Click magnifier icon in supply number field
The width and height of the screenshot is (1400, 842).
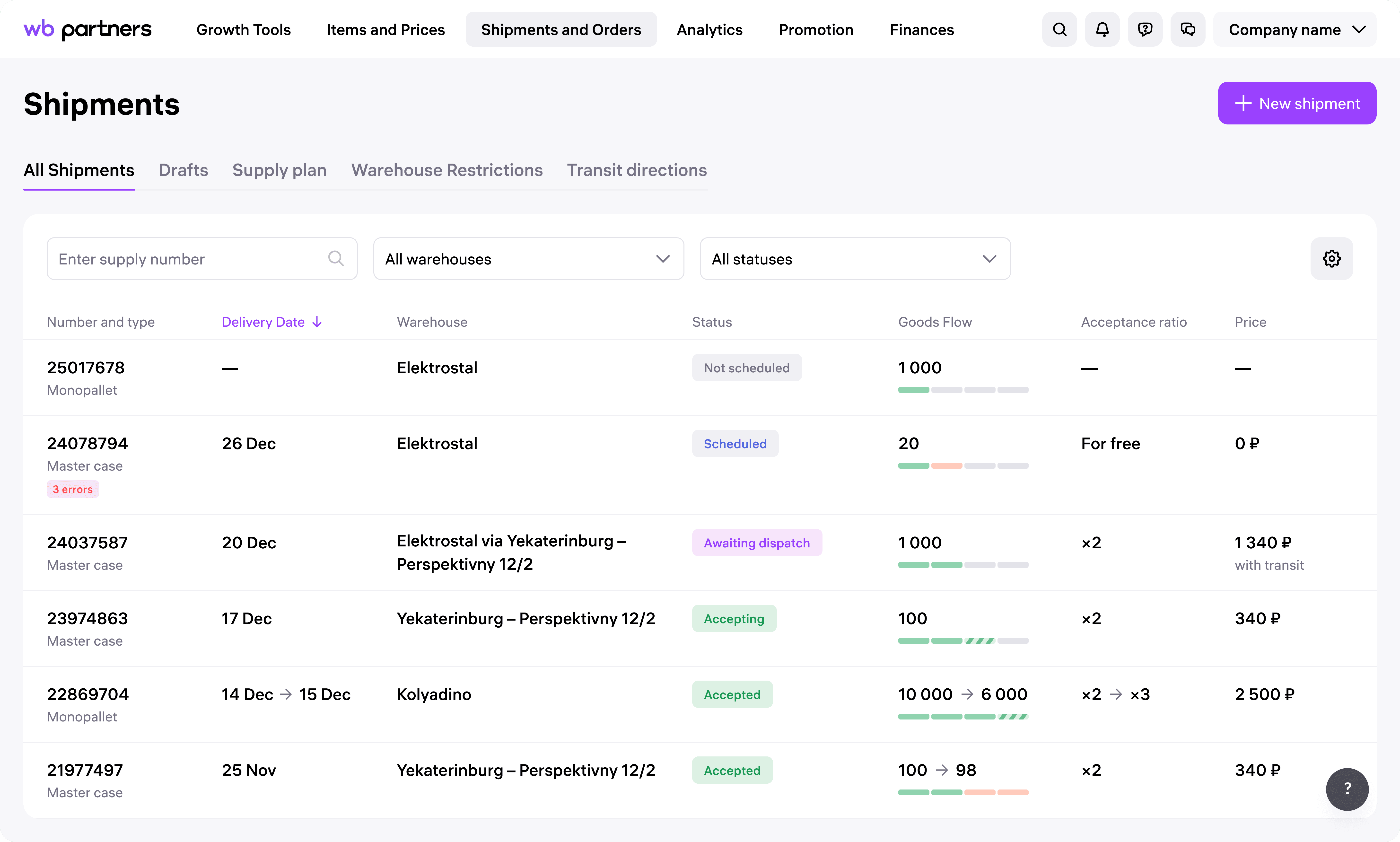[x=336, y=259]
